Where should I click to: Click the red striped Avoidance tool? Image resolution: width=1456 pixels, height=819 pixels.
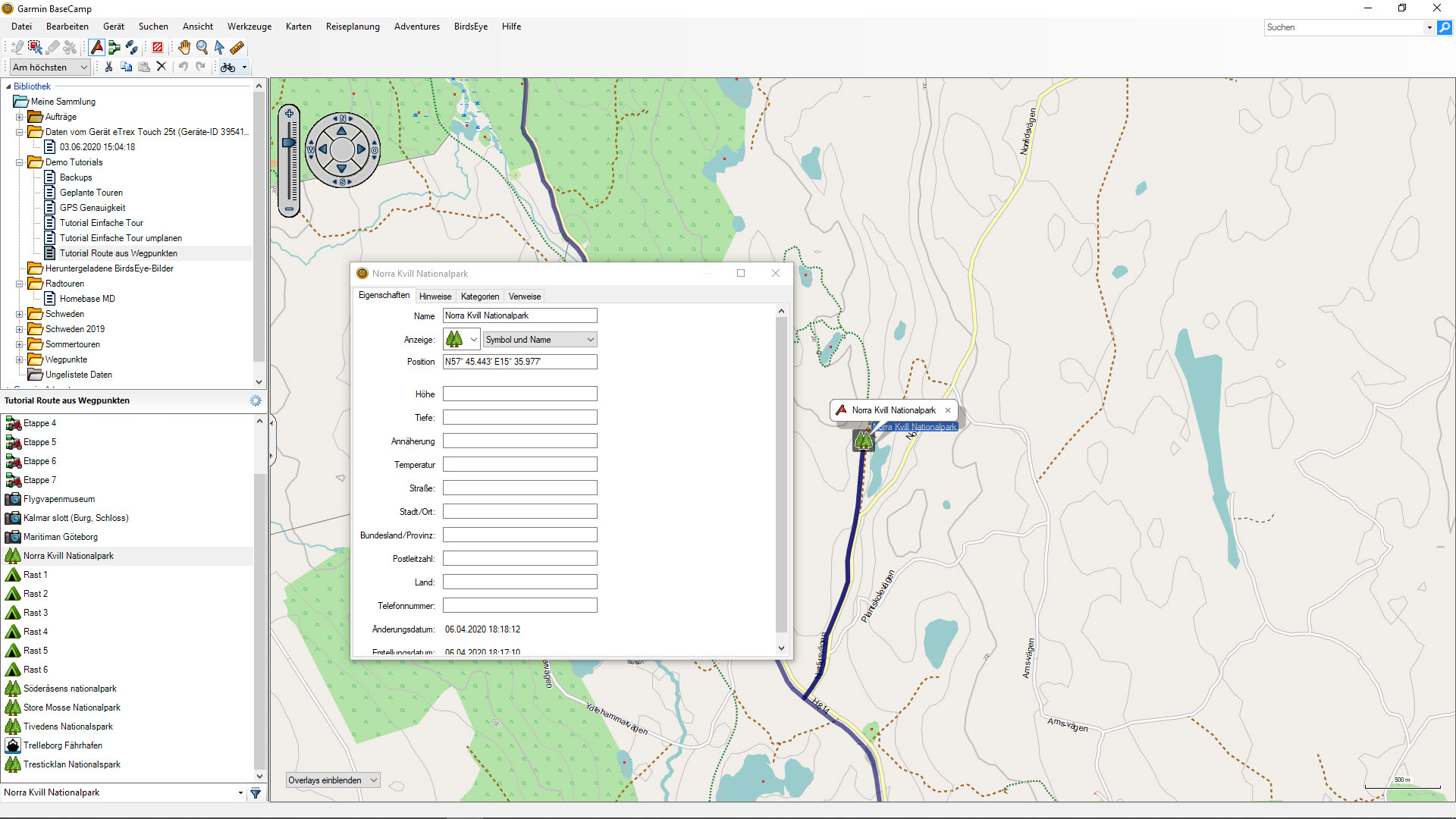(158, 47)
